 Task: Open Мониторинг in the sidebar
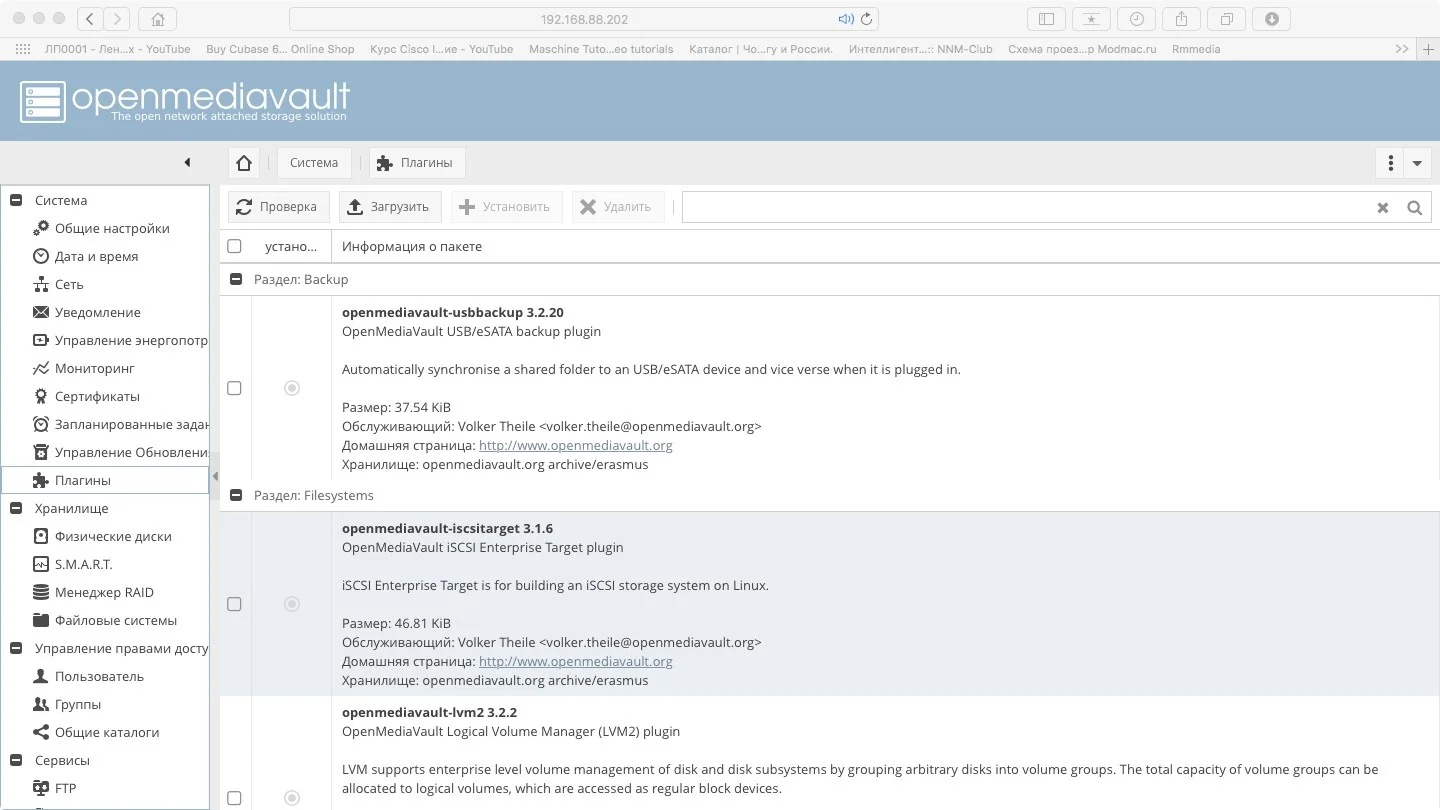[x=94, y=368]
